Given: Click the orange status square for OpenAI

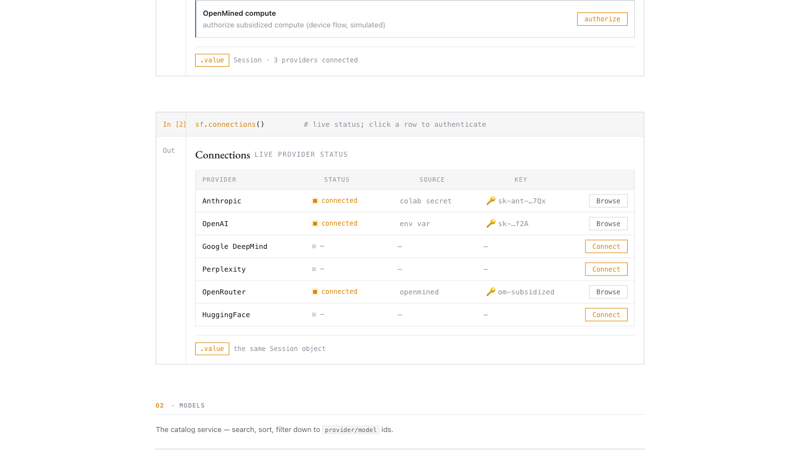Looking at the screenshot, I should pos(315,223).
